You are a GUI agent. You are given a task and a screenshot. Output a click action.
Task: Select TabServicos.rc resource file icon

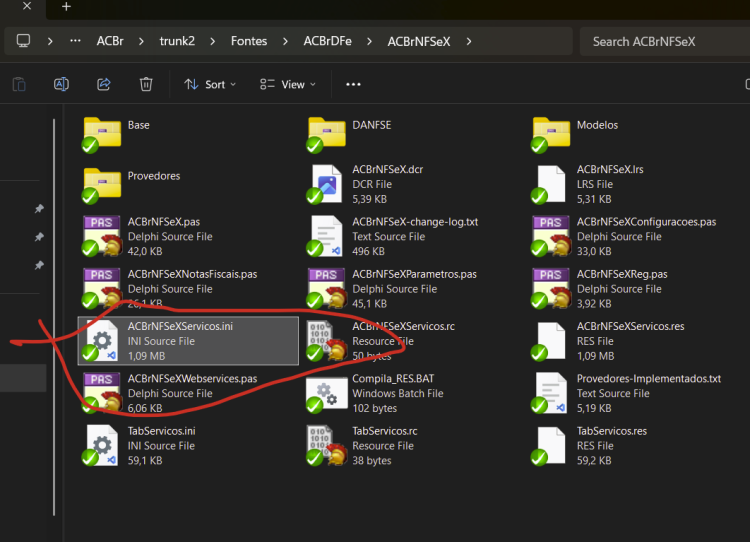pos(326,445)
